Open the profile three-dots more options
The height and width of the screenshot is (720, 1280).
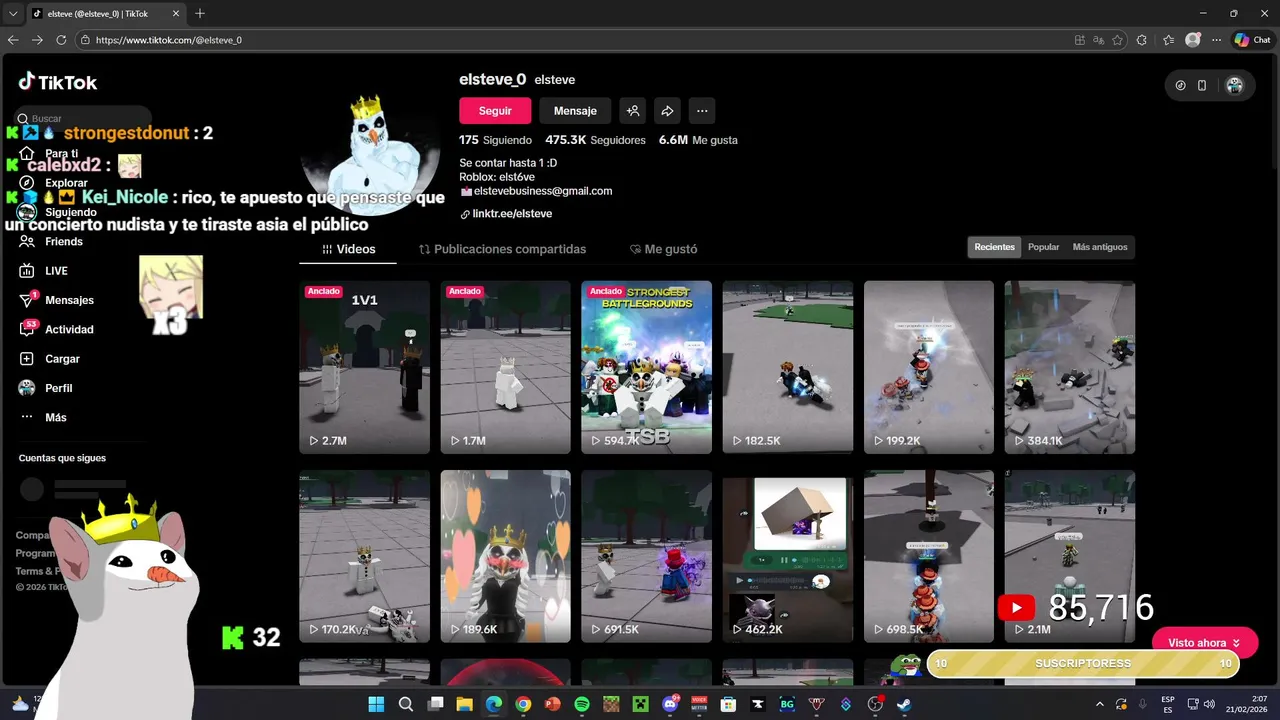click(702, 111)
